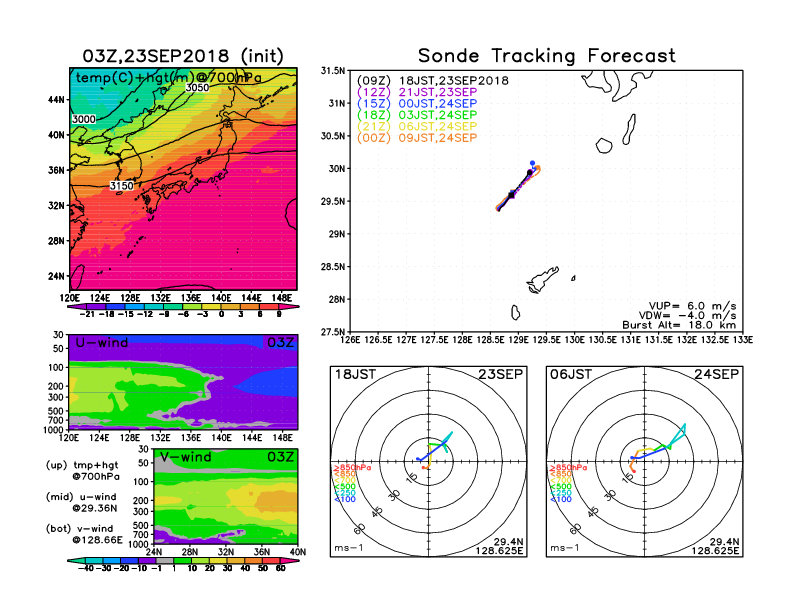Click the '(up) tmp+hgt @700hPa' note
This screenshot has width=792, height=612.
coord(82,471)
